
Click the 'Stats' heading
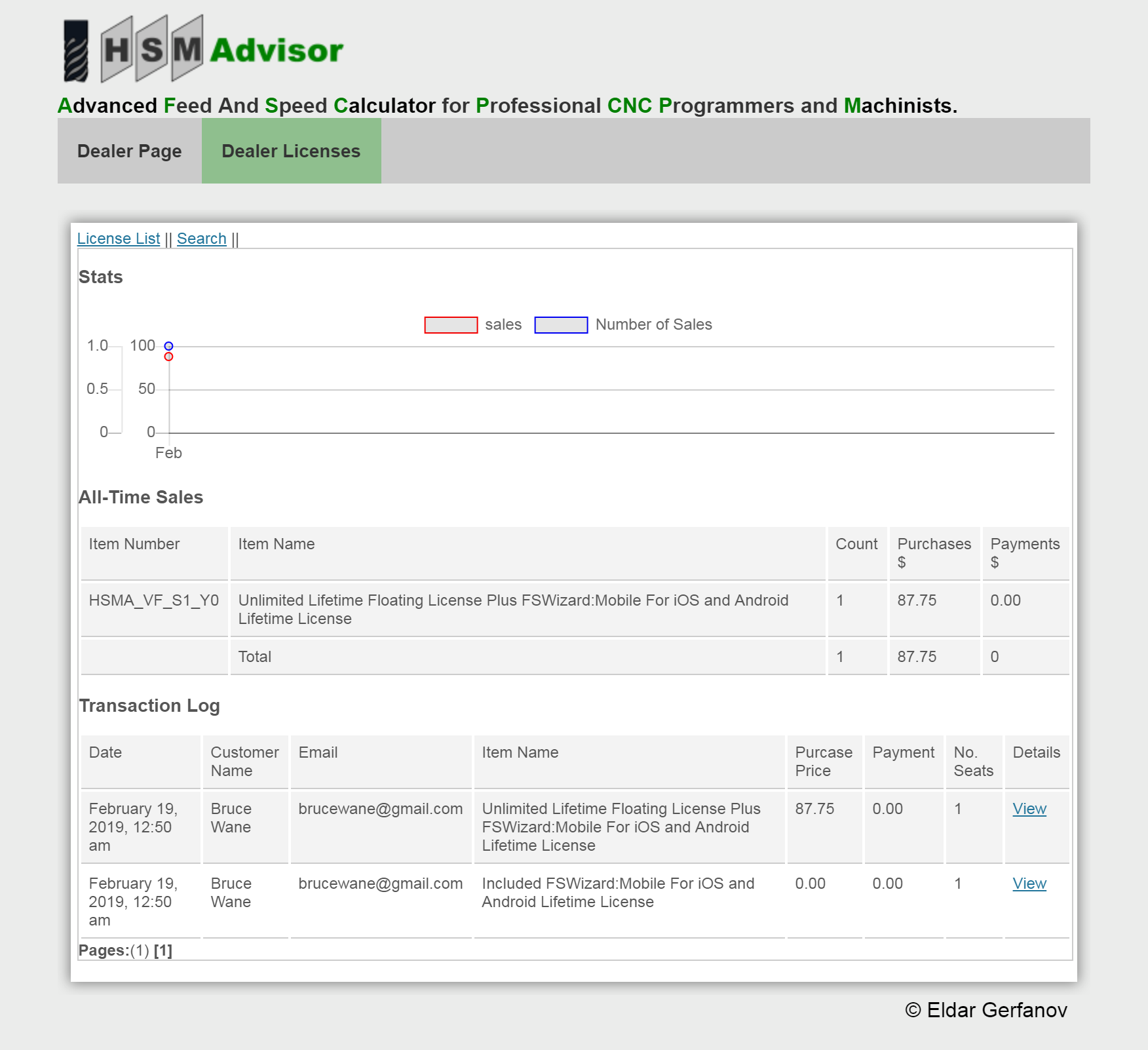101,277
